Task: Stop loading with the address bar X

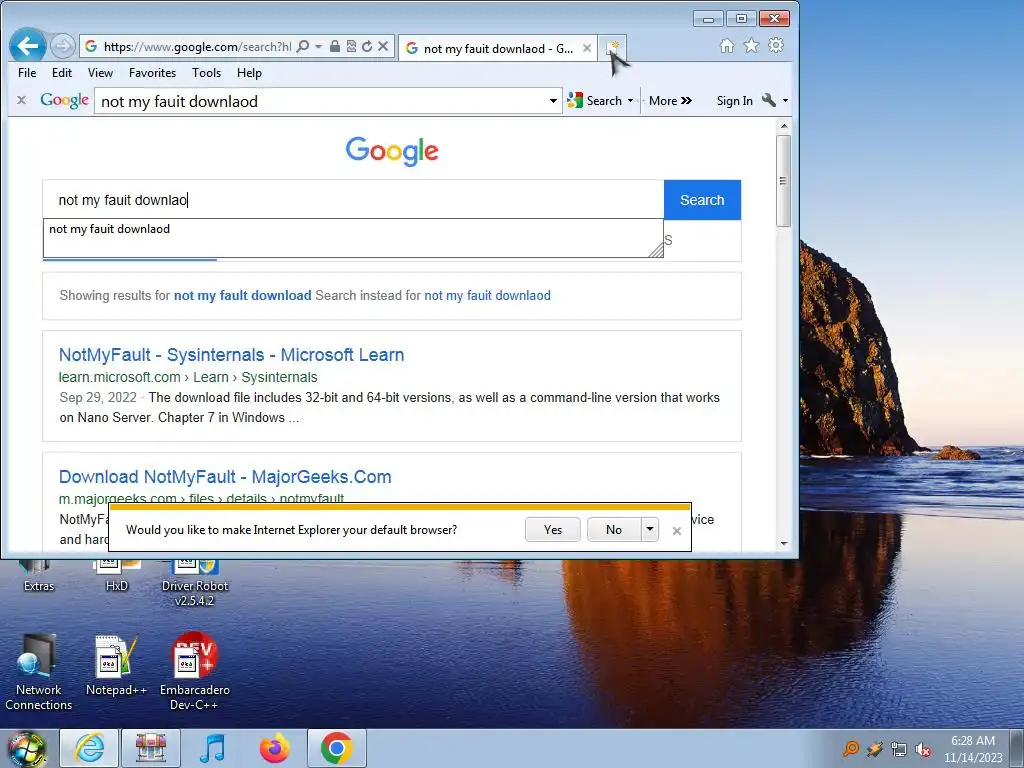Action: (383, 46)
